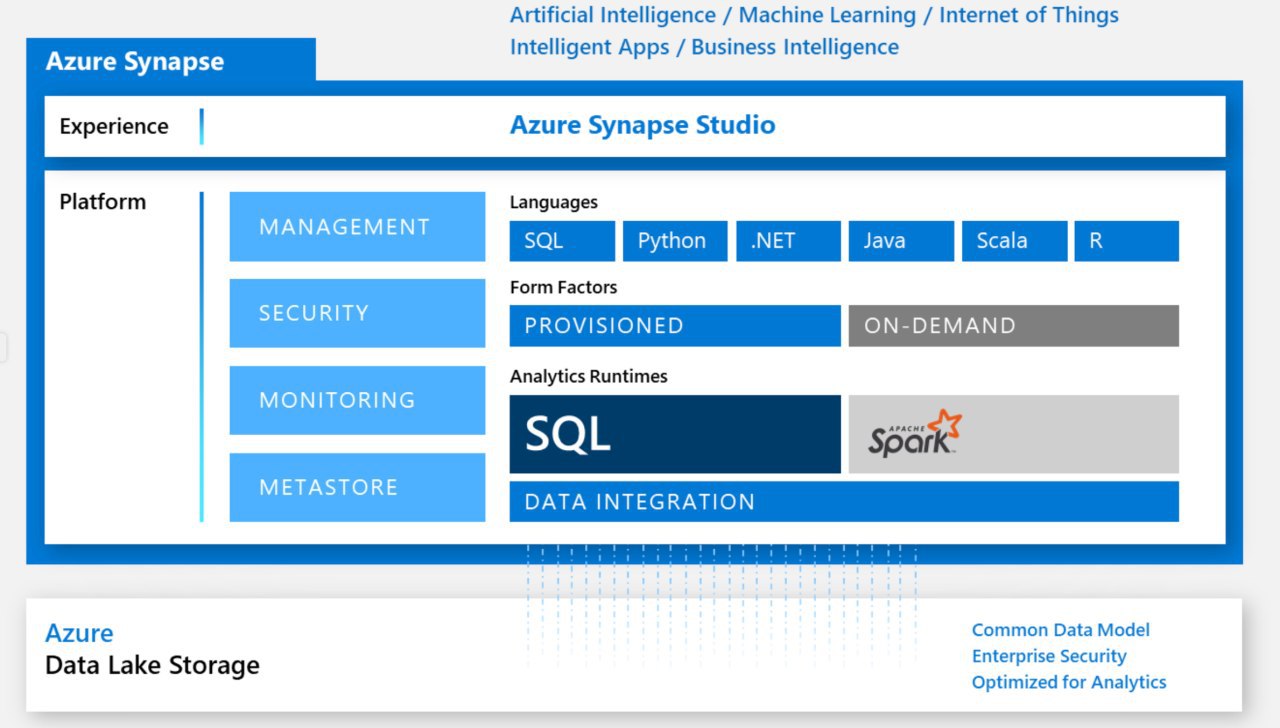Click the Data Lake Storage title

(x=152, y=665)
